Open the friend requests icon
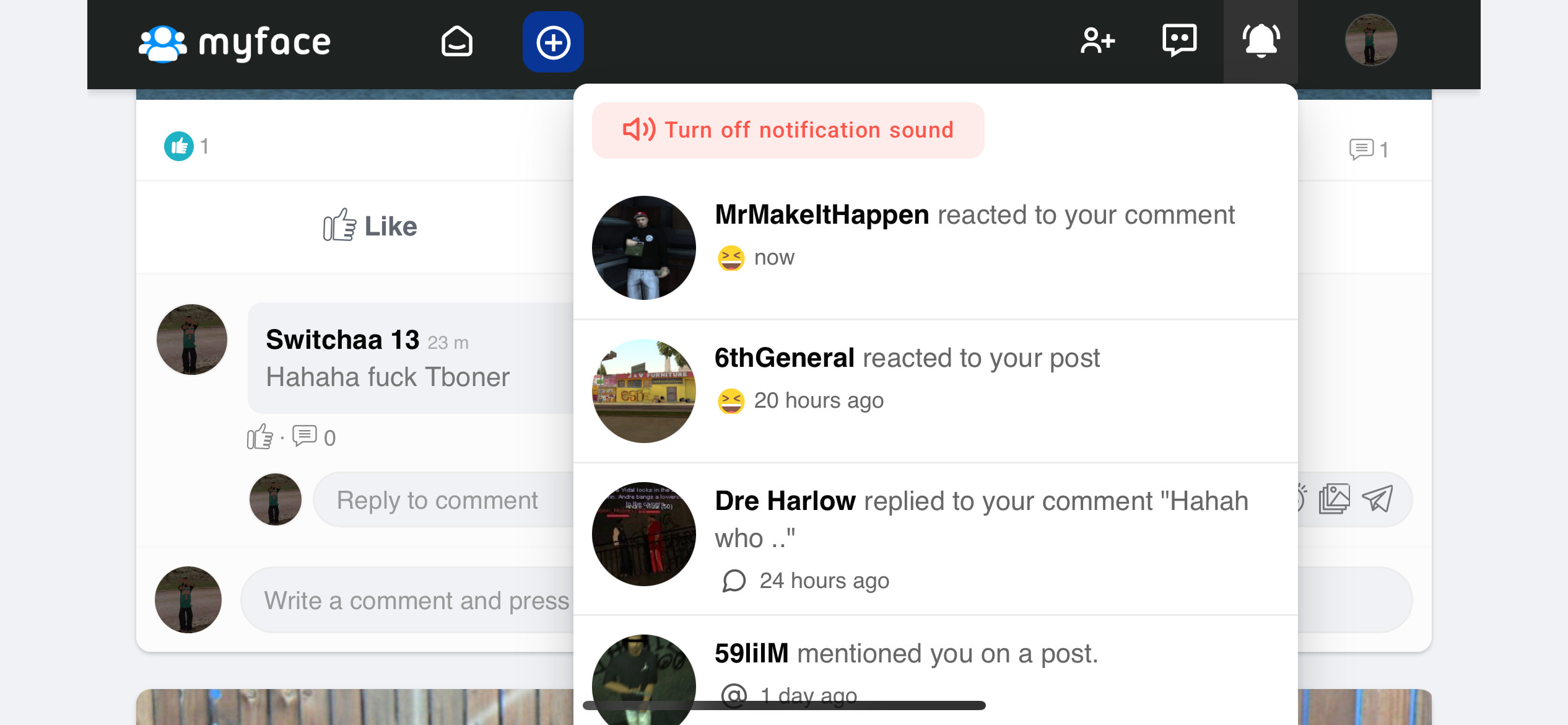Image resolution: width=1568 pixels, height=725 pixels. [1097, 41]
